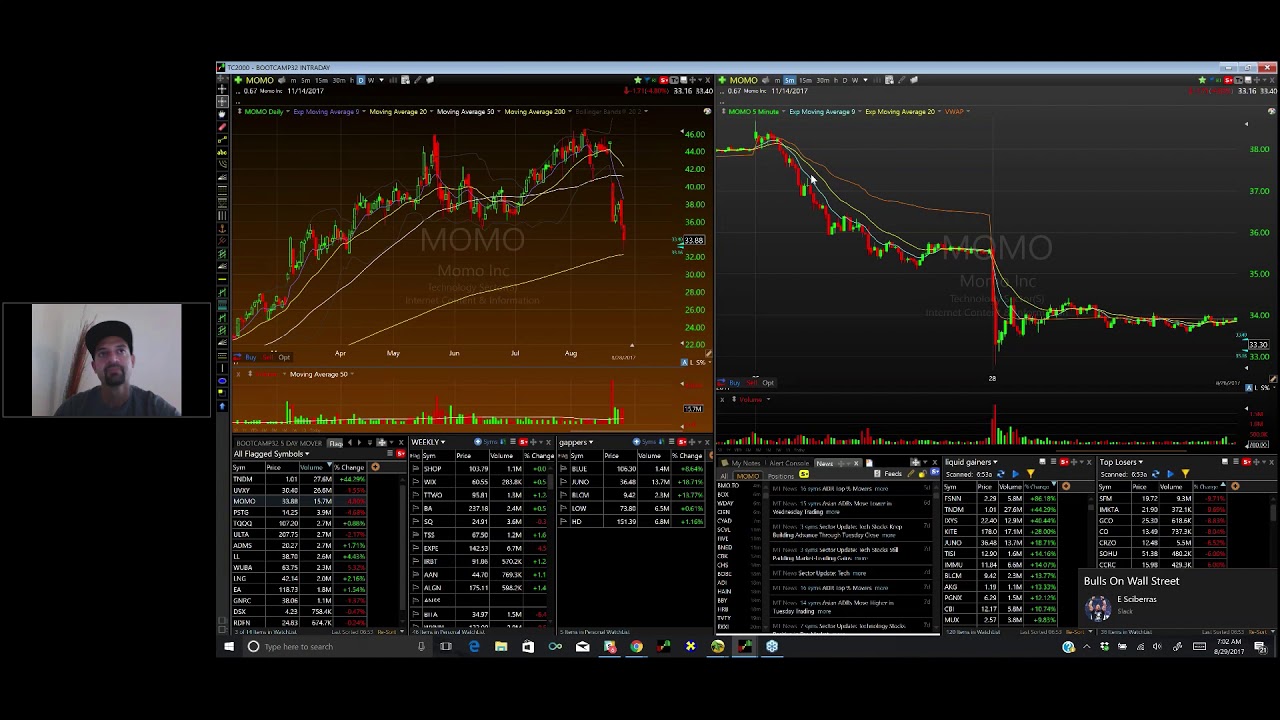Screen dimensions: 1280x720
Task: Open Google Chrome from the taskbar
Action: tap(636, 646)
